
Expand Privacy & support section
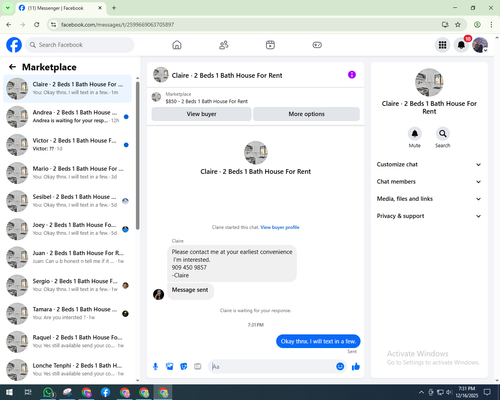pos(429,216)
